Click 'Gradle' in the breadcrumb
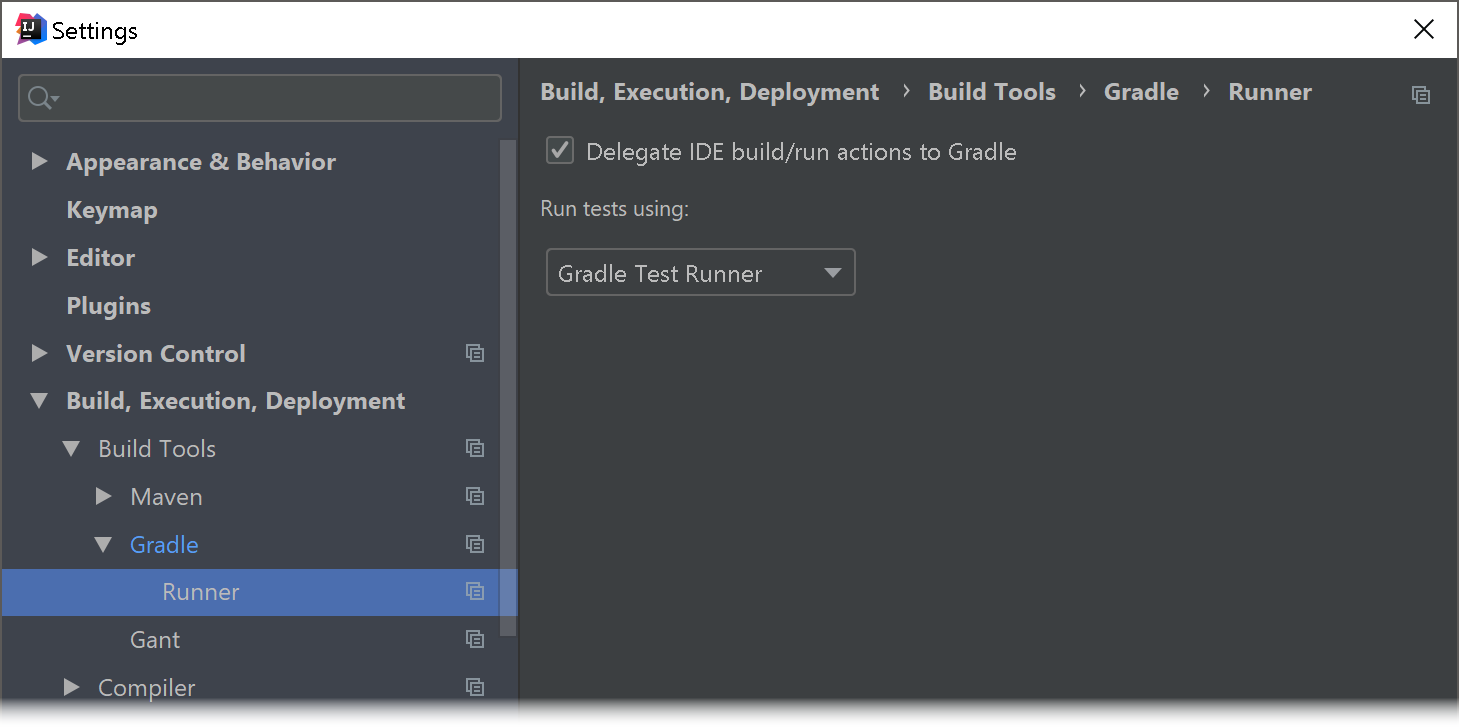 [x=1141, y=92]
